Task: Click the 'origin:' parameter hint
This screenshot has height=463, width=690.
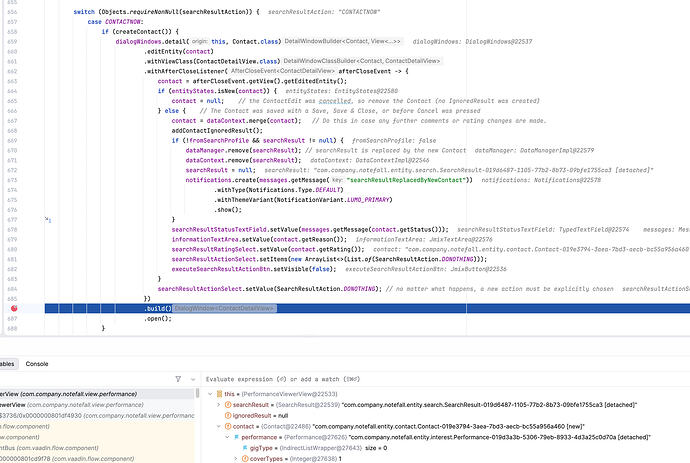Action: (200, 41)
